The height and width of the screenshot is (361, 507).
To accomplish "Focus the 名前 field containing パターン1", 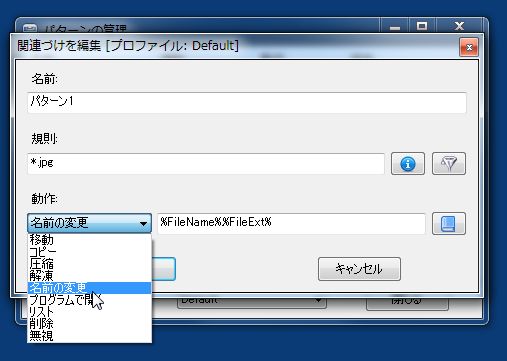I will pyautogui.click(x=247, y=103).
